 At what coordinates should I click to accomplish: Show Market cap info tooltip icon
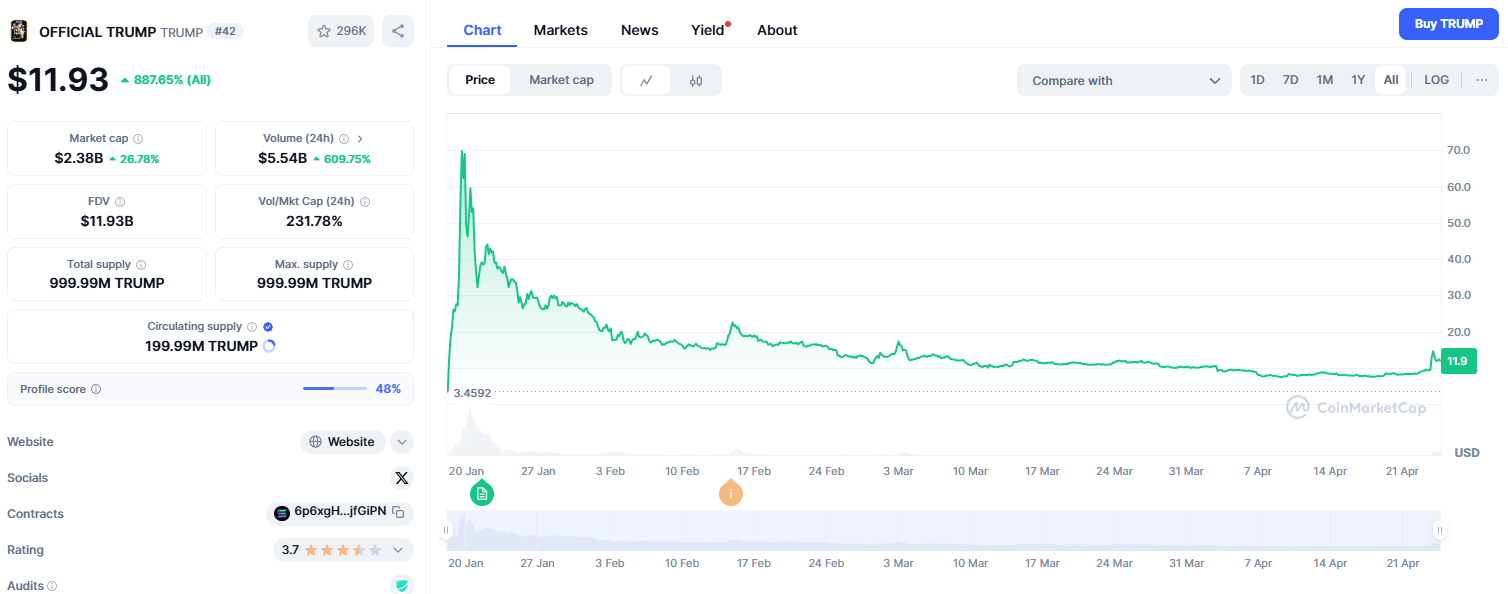(138, 139)
